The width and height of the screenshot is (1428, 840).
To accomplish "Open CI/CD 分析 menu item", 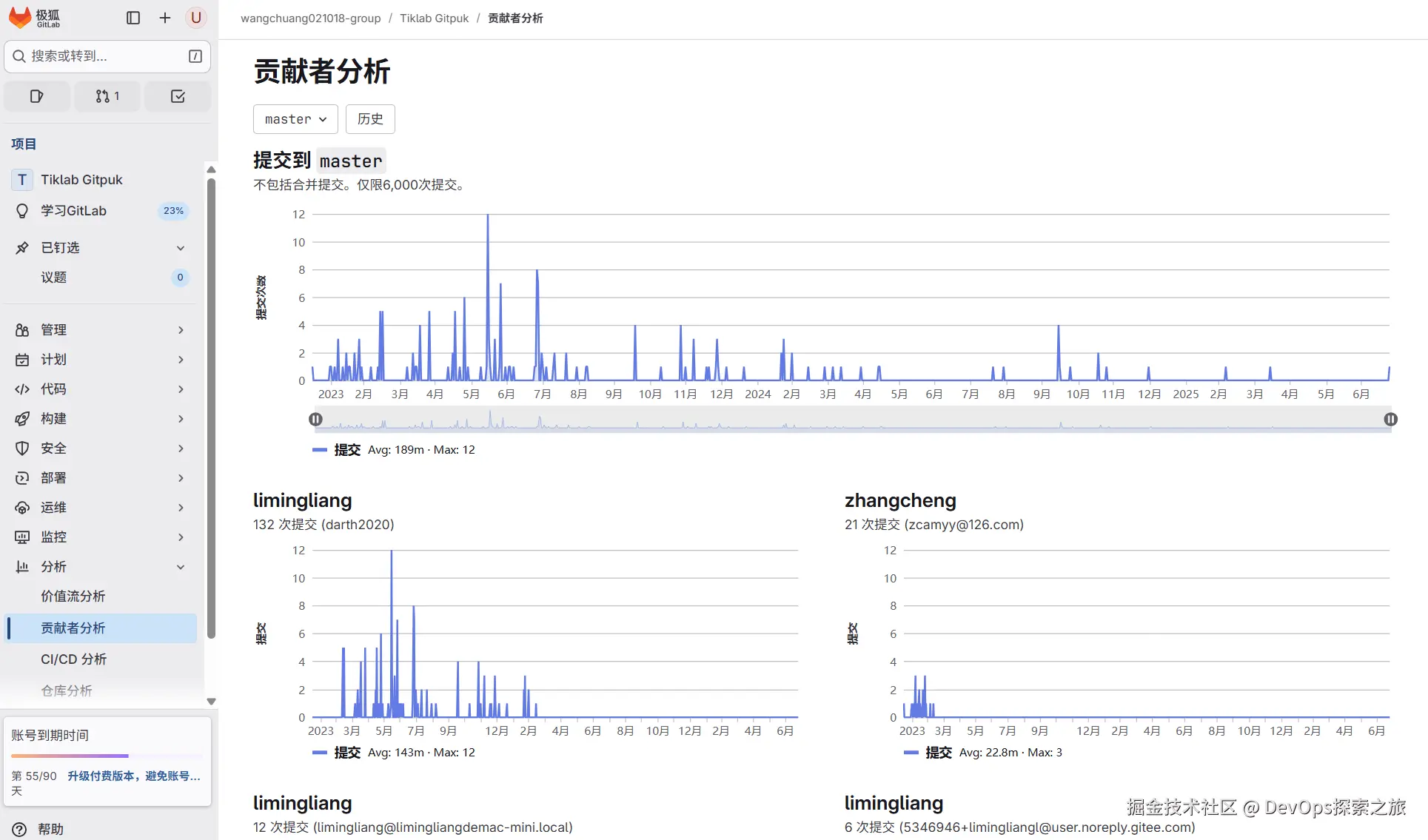I will [x=73, y=659].
